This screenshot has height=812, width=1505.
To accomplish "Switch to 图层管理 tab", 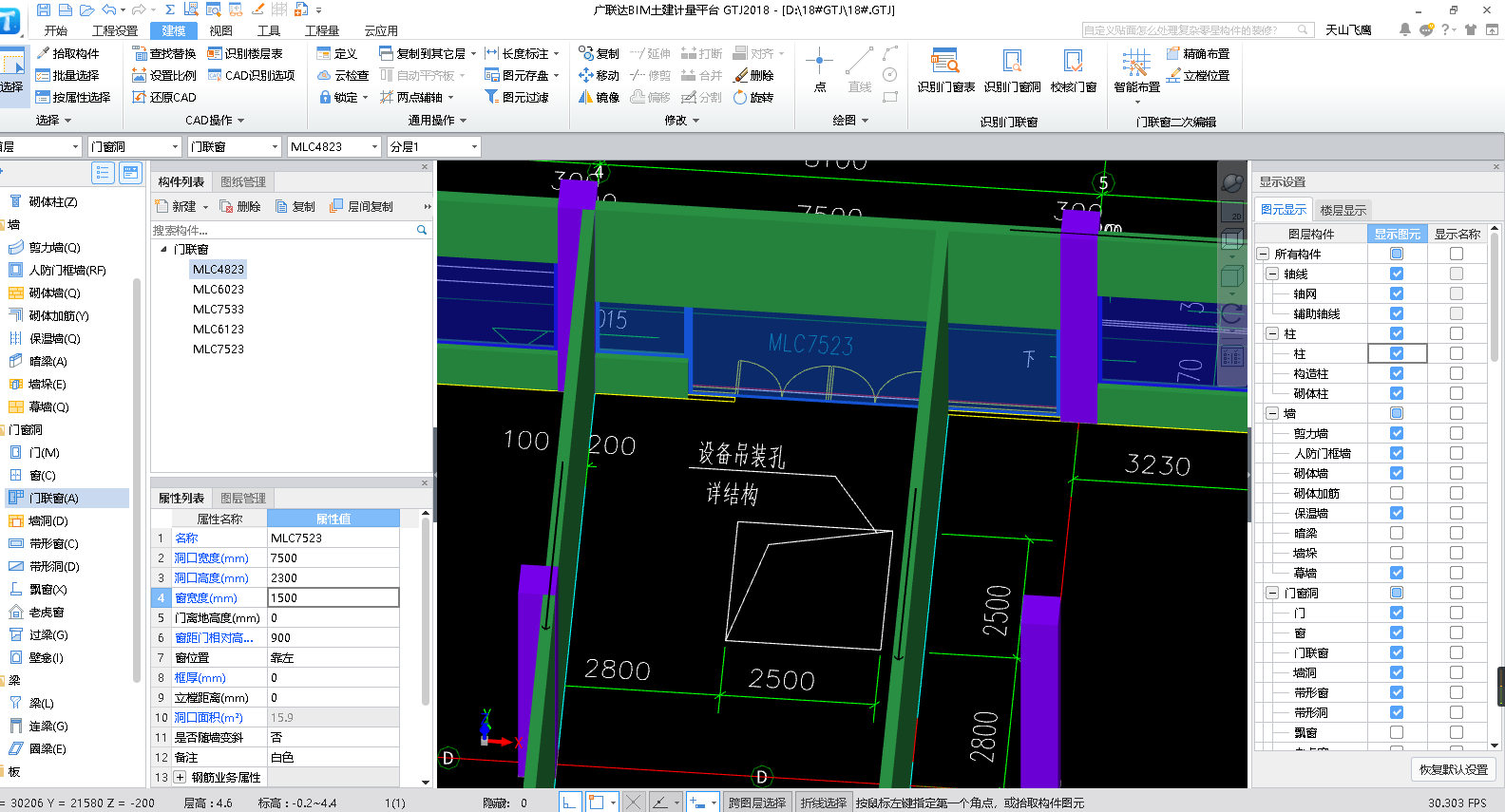I will click(243, 498).
